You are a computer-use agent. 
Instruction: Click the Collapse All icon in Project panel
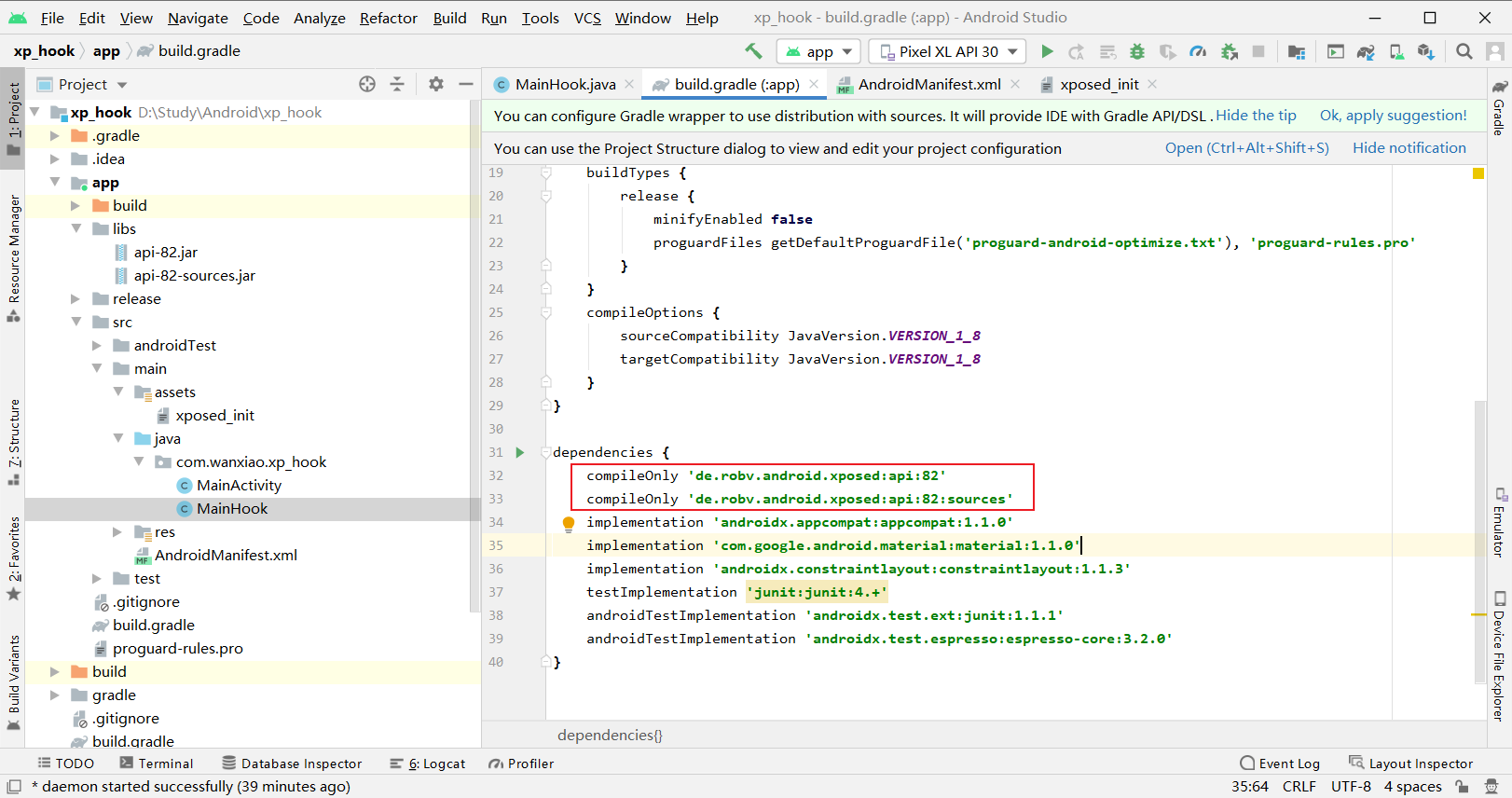(397, 84)
